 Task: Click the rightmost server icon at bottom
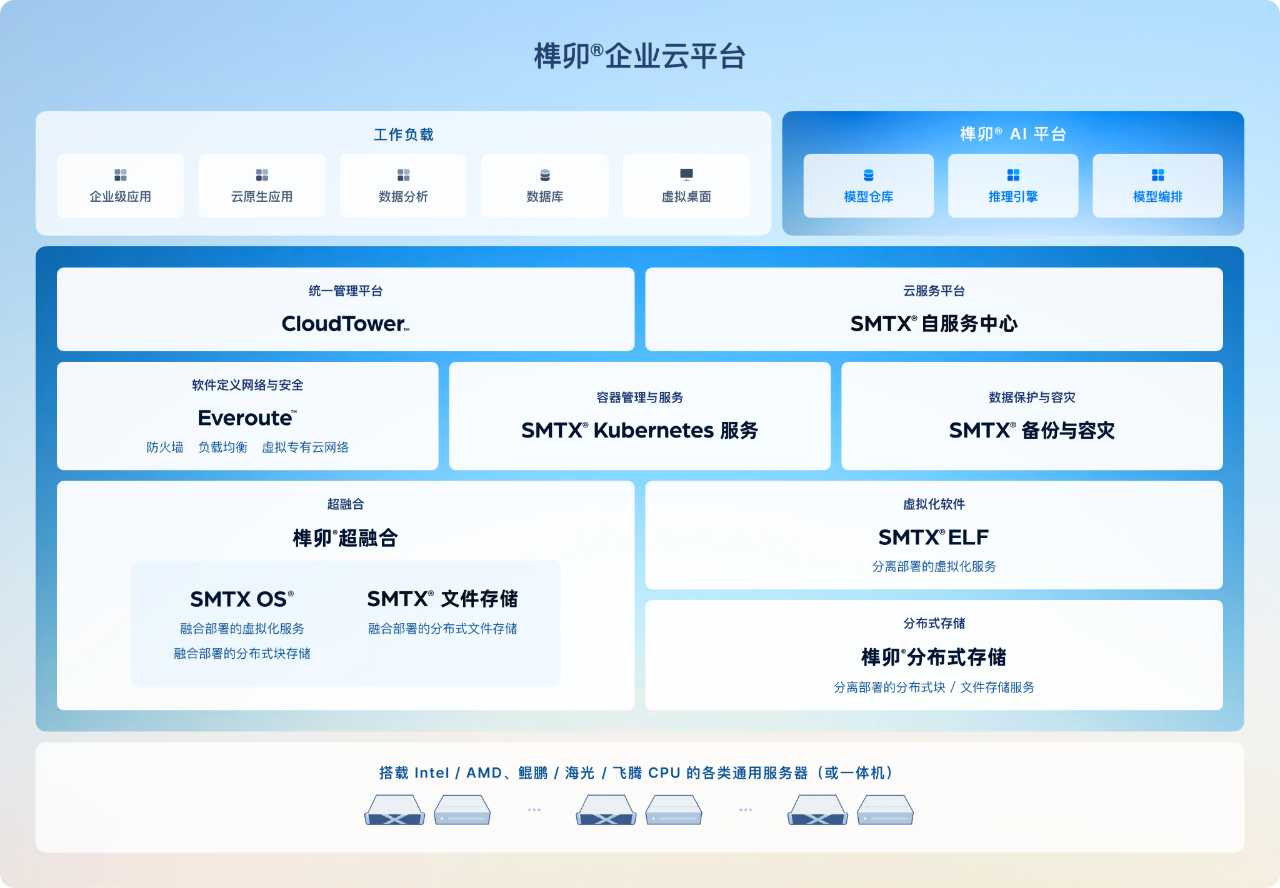(x=885, y=810)
